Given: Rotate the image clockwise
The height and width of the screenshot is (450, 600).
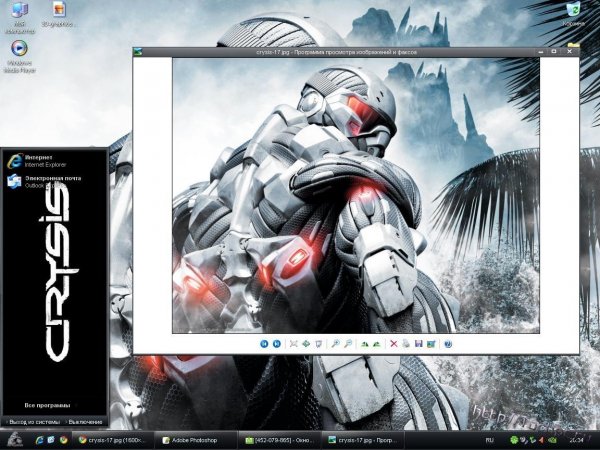Looking at the screenshot, I should click(365, 344).
